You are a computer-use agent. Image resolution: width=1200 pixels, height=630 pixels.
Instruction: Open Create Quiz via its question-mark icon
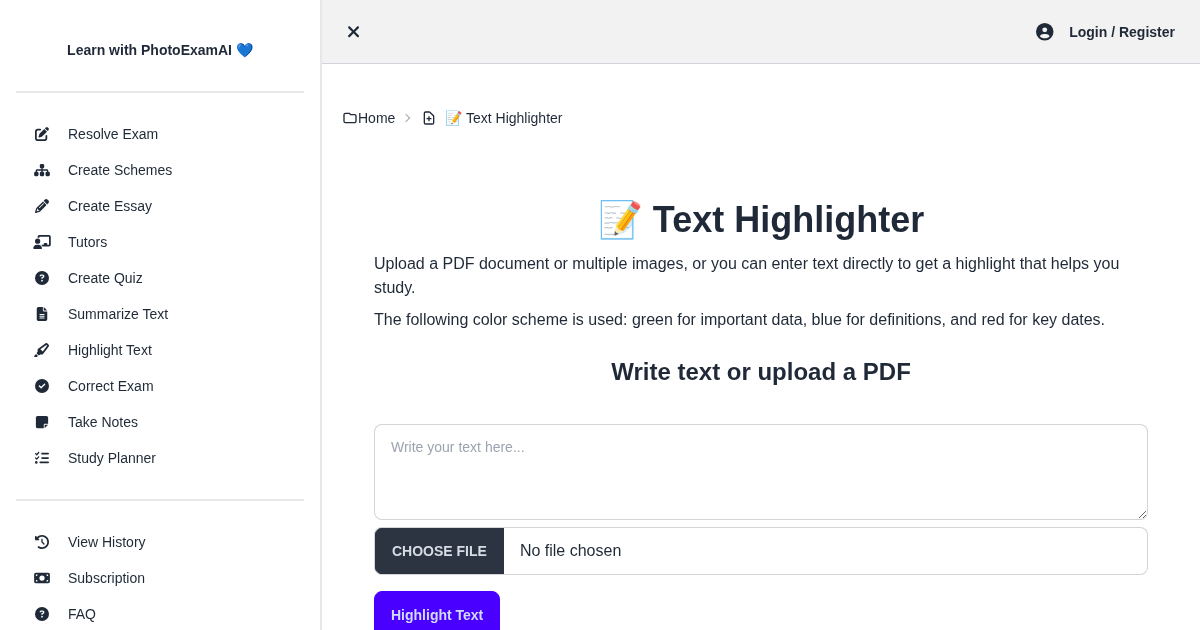pyautogui.click(x=42, y=278)
